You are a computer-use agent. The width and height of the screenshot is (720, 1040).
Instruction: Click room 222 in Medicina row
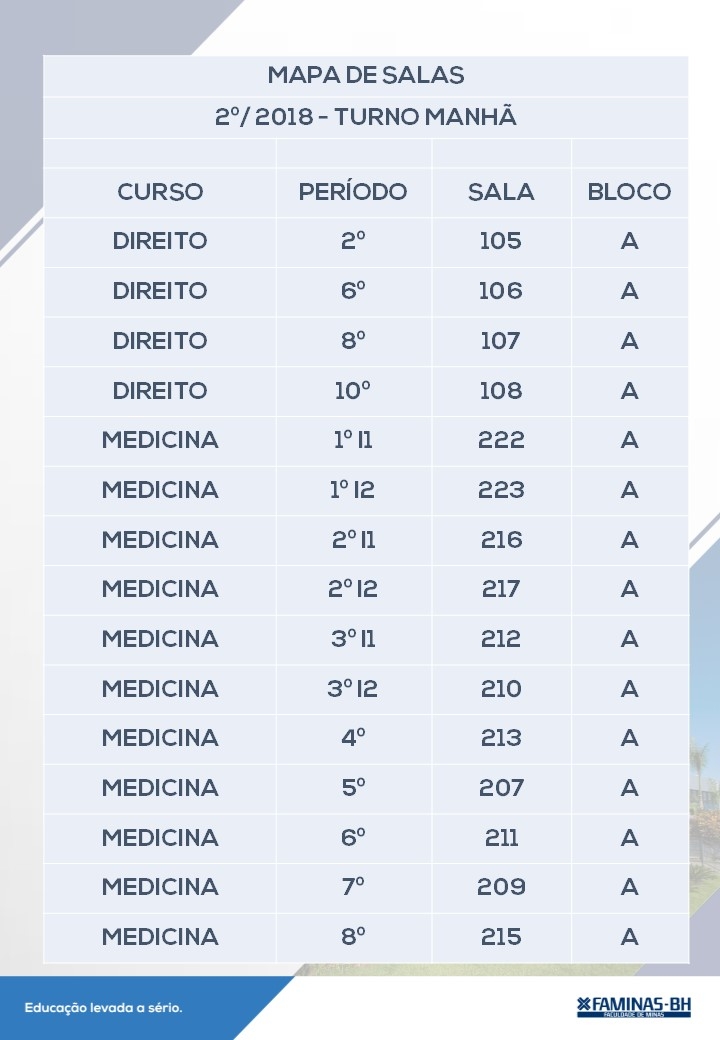point(501,440)
